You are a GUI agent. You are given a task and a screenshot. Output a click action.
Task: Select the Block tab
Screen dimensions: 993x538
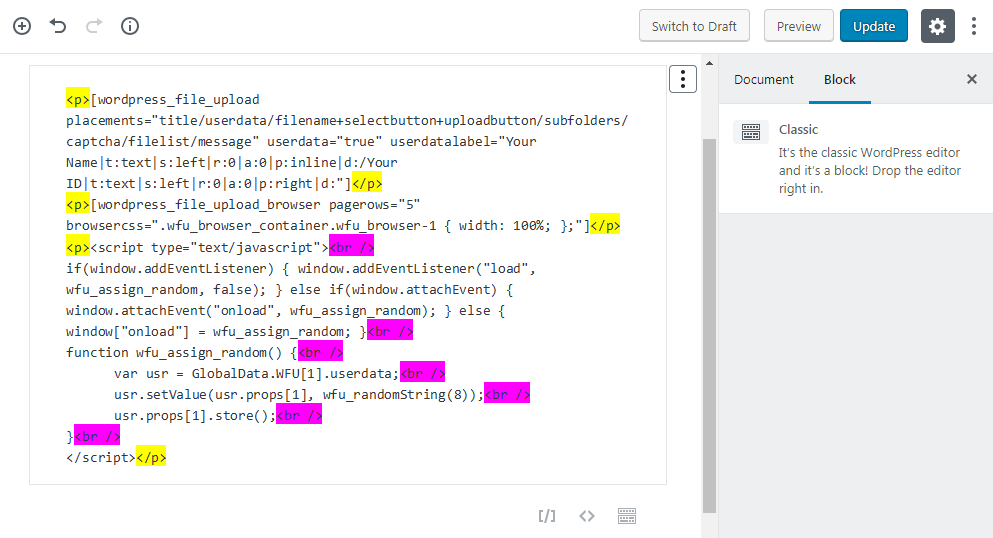pos(840,80)
